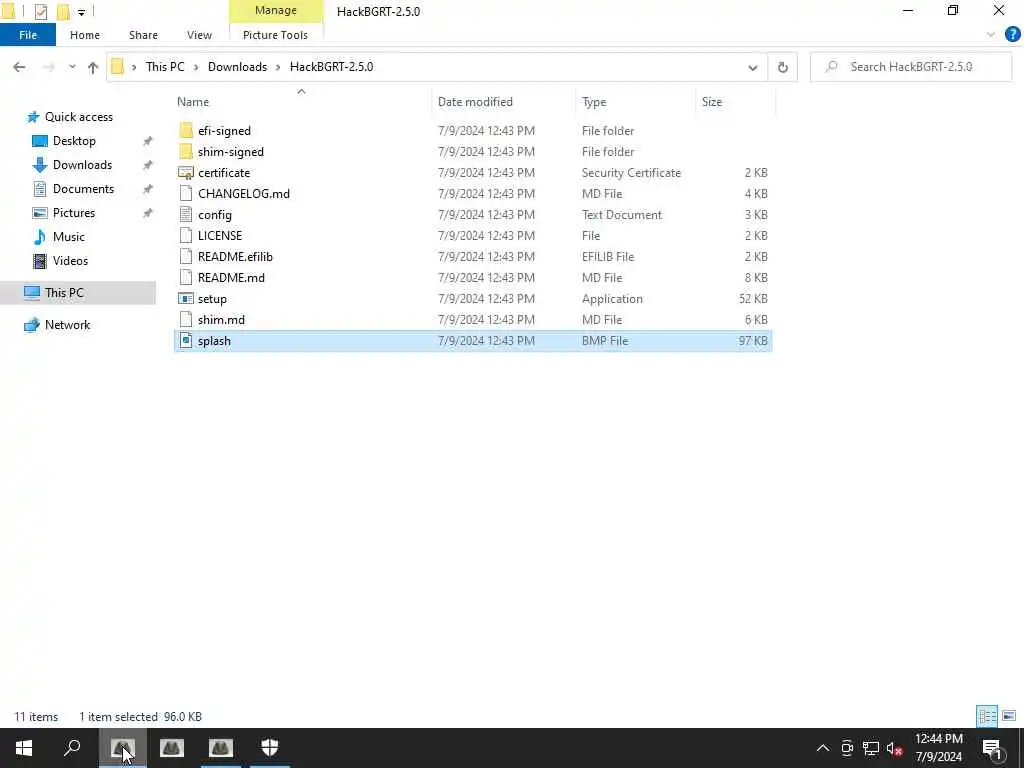Open the Picture Tools tab
This screenshot has width=1024, height=768.
[x=275, y=35]
